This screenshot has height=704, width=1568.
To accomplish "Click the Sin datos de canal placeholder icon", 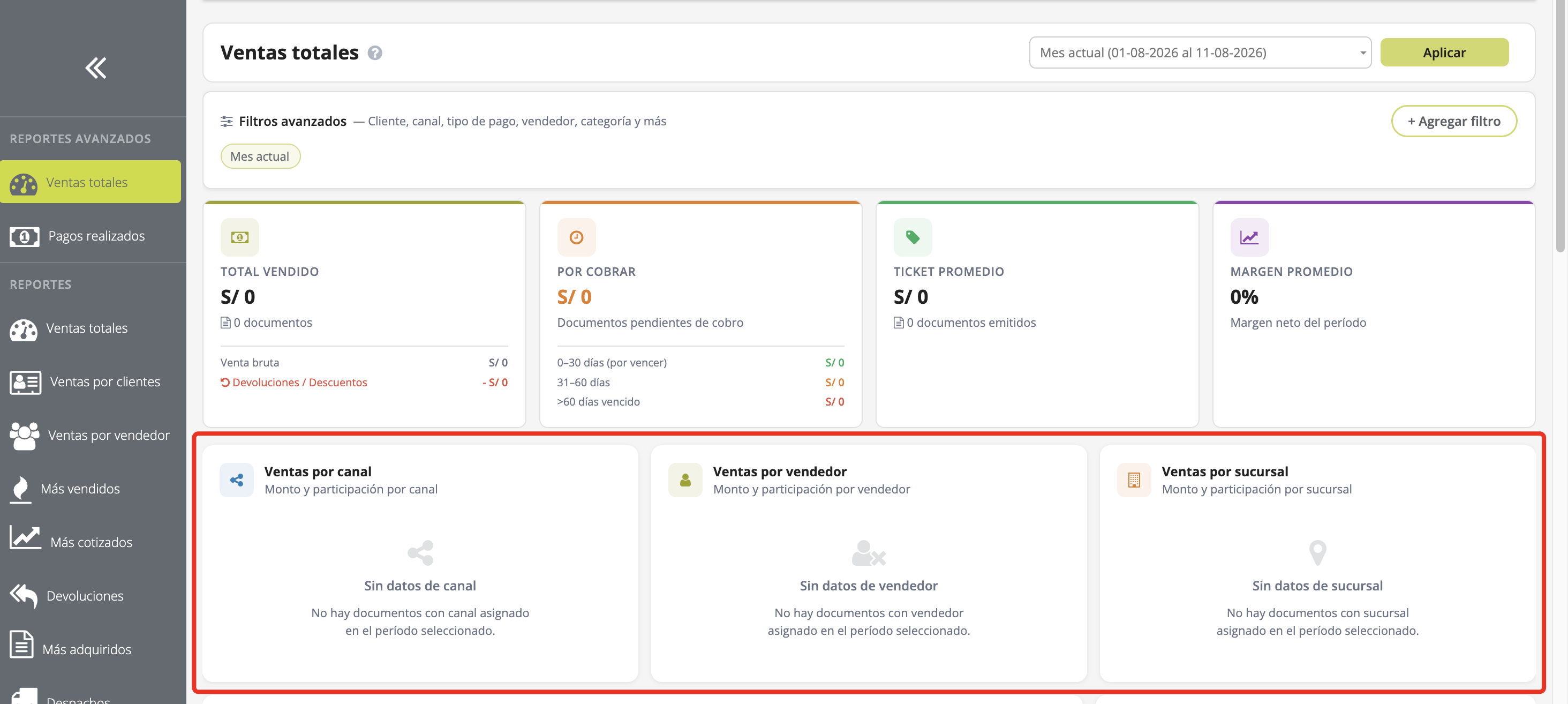I will point(420,553).
